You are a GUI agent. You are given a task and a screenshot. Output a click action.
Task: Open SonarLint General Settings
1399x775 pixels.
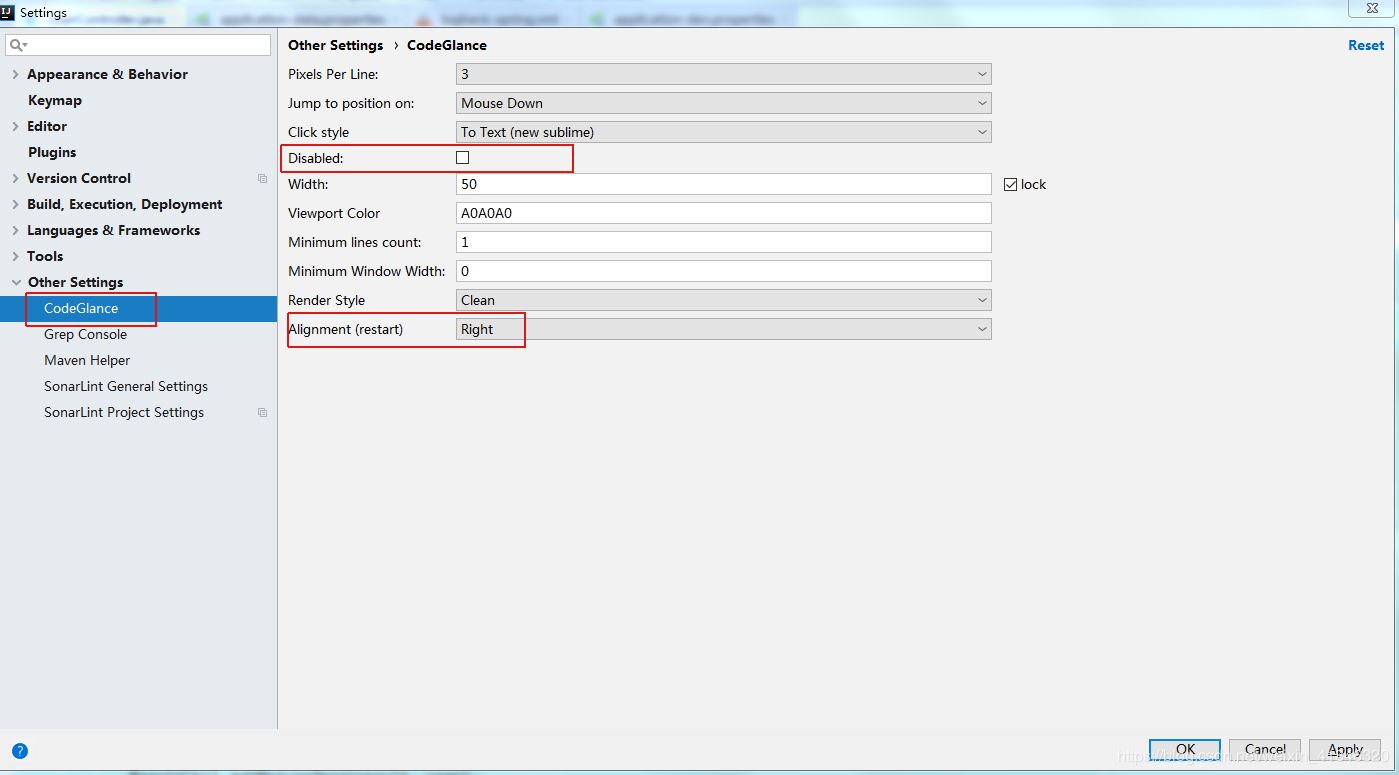pyautogui.click(x=126, y=387)
